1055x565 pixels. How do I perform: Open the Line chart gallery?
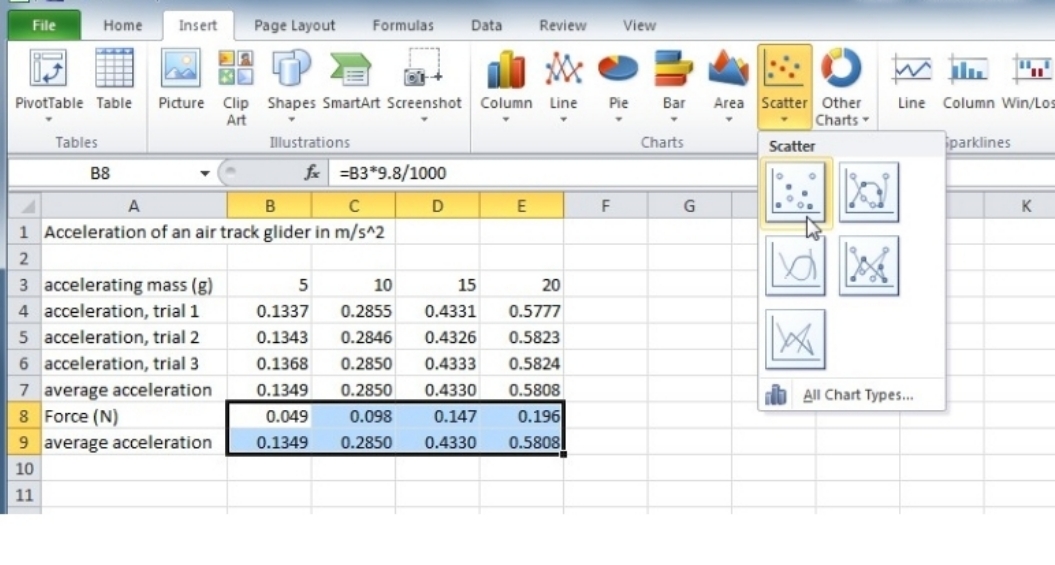click(x=563, y=86)
